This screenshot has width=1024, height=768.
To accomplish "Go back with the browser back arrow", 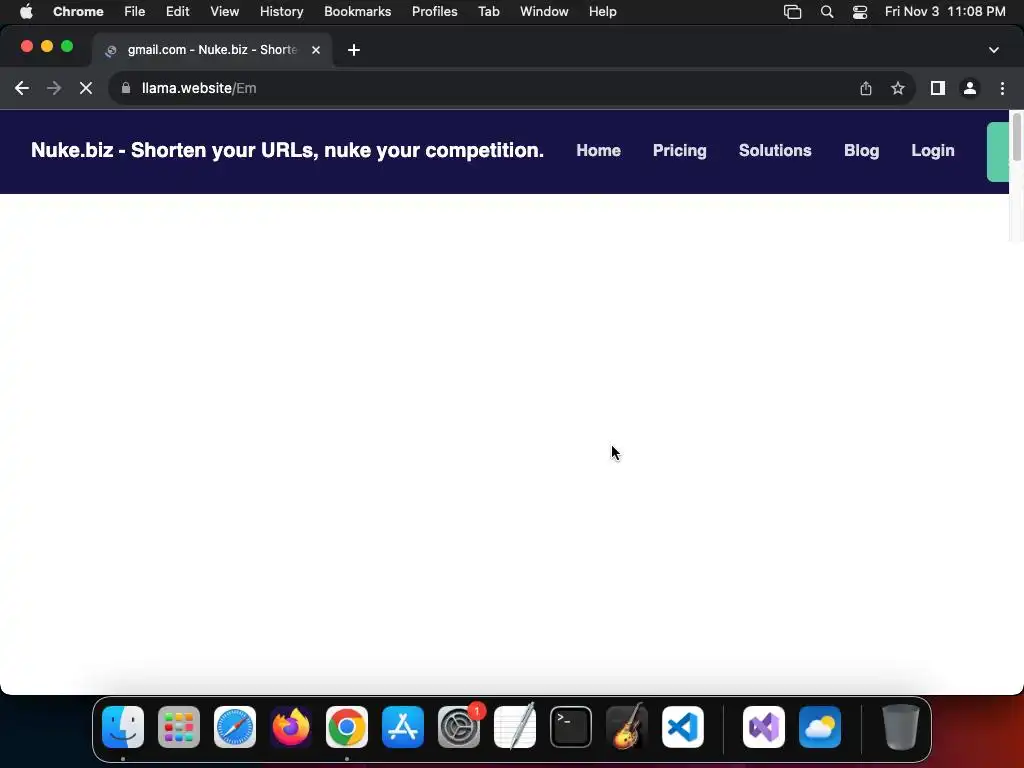I will (22, 88).
